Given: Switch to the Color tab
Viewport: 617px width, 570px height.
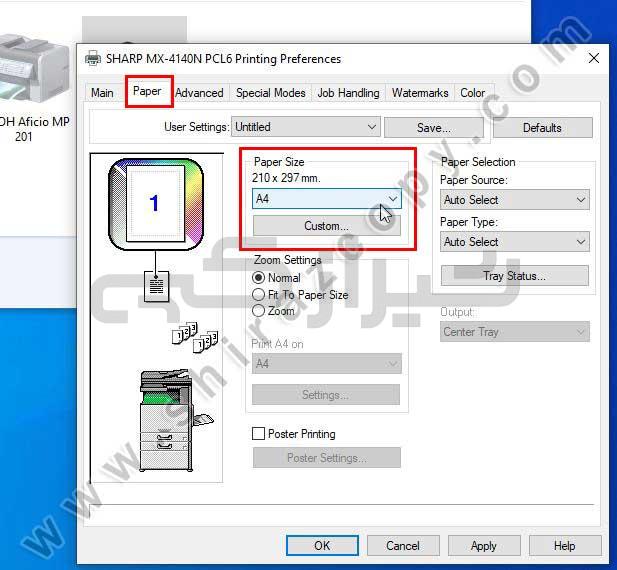Looking at the screenshot, I should point(473,93).
